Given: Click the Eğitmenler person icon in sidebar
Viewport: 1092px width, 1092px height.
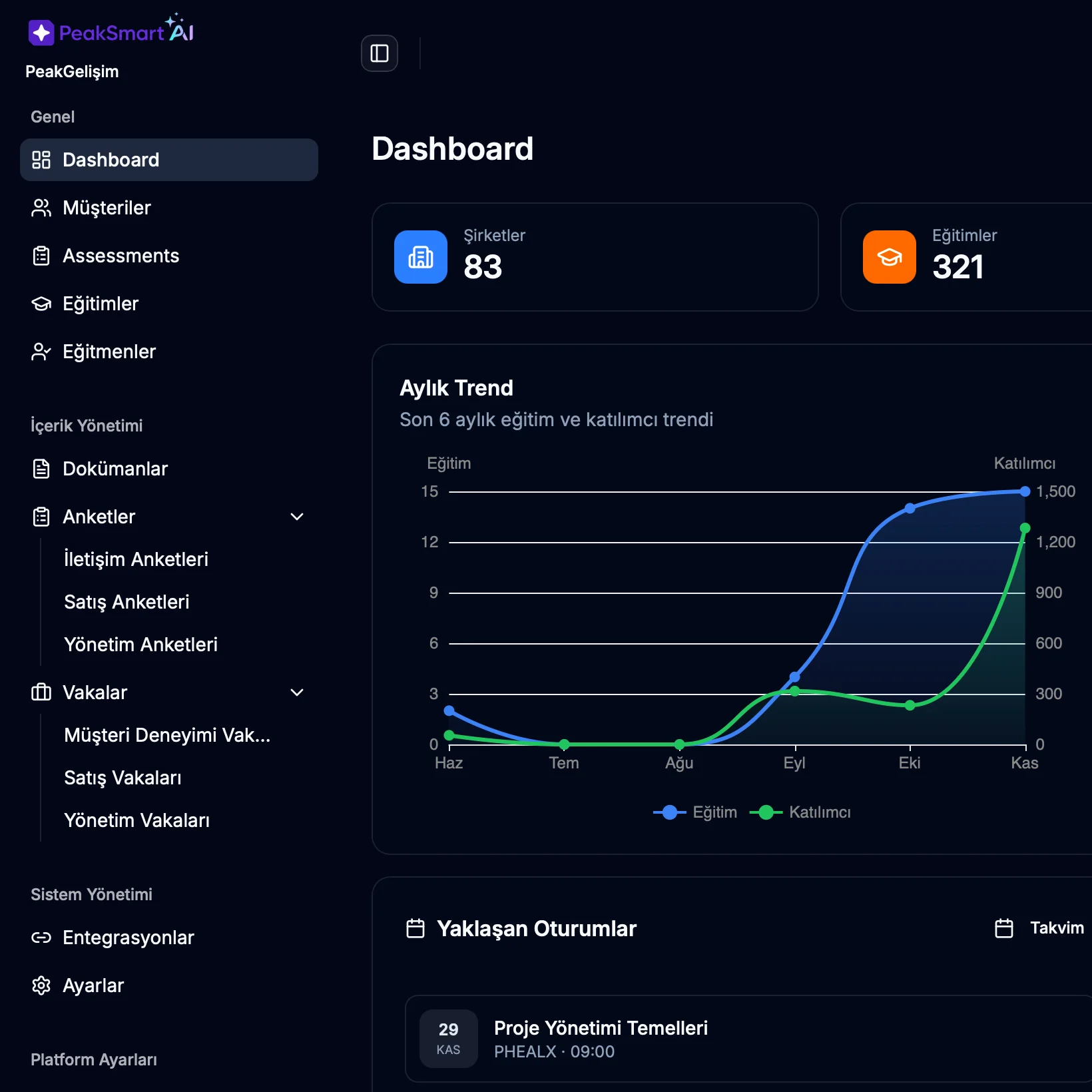Looking at the screenshot, I should [x=41, y=352].
